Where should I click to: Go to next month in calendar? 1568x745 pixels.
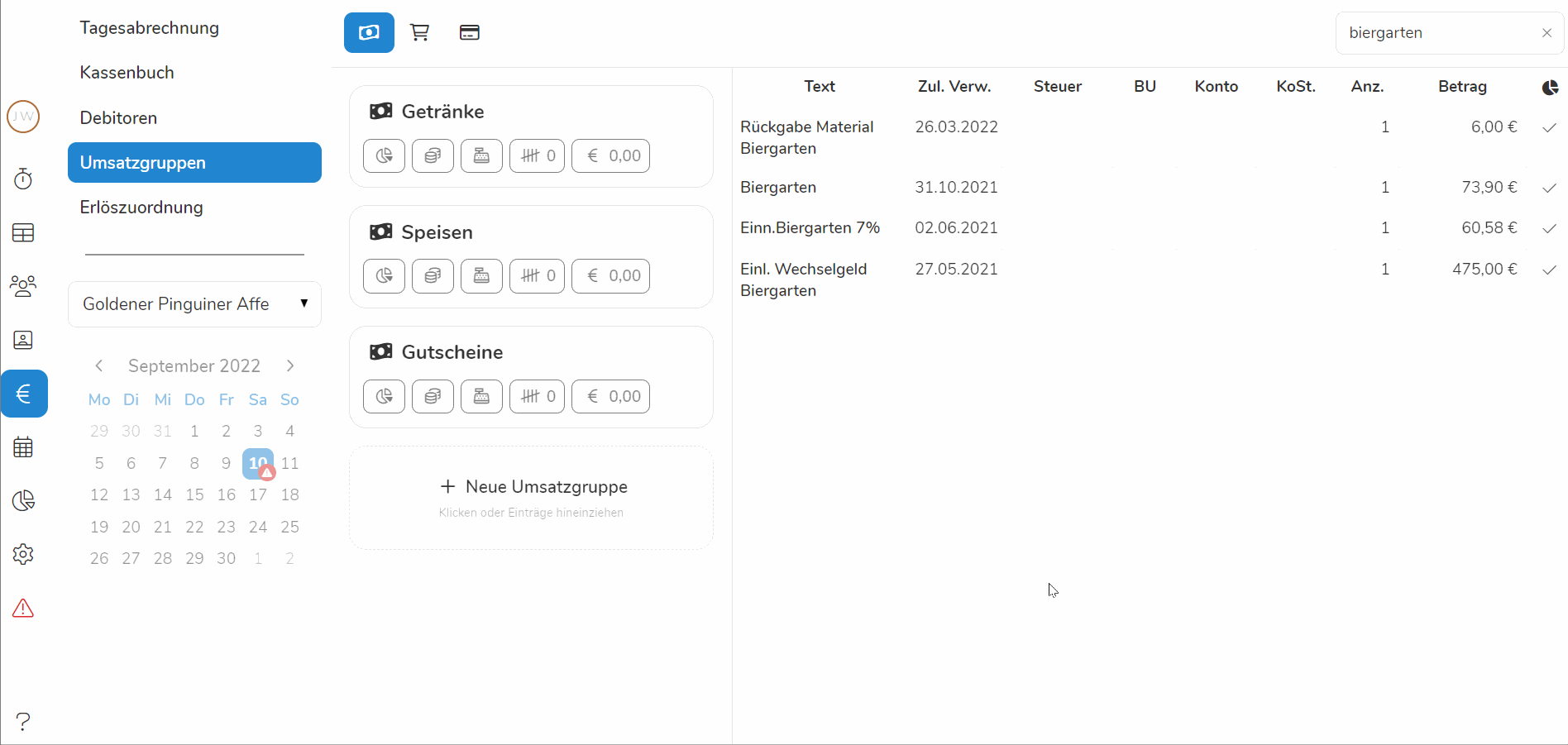290,365
